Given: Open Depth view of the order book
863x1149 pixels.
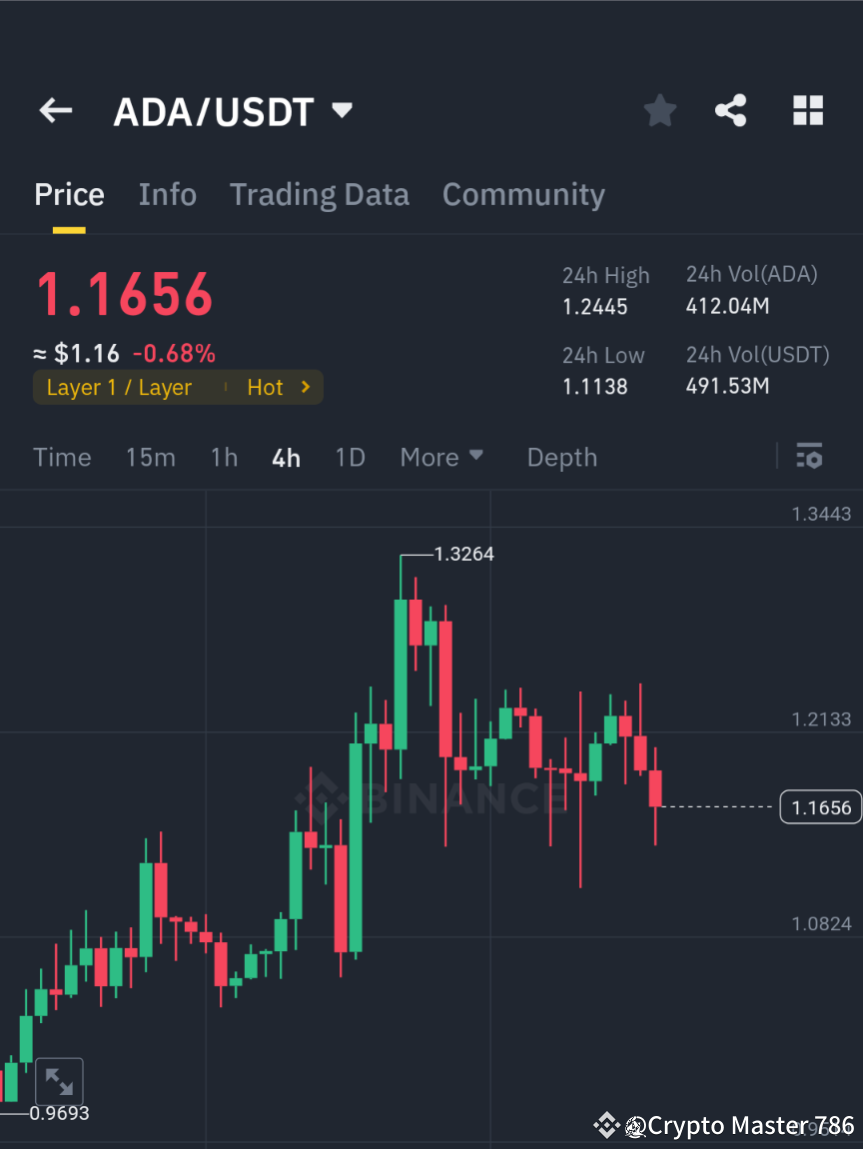Looking at the screenshot, I should pos(561,456).
